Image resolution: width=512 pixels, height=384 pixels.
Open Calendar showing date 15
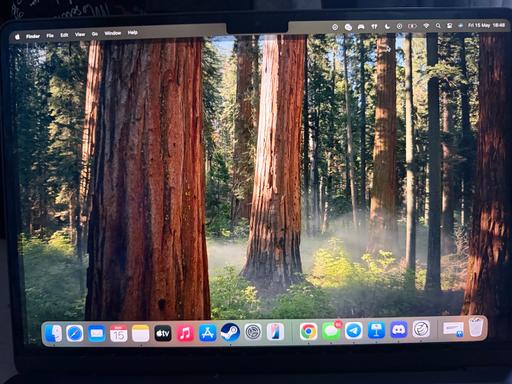[119, 333]
